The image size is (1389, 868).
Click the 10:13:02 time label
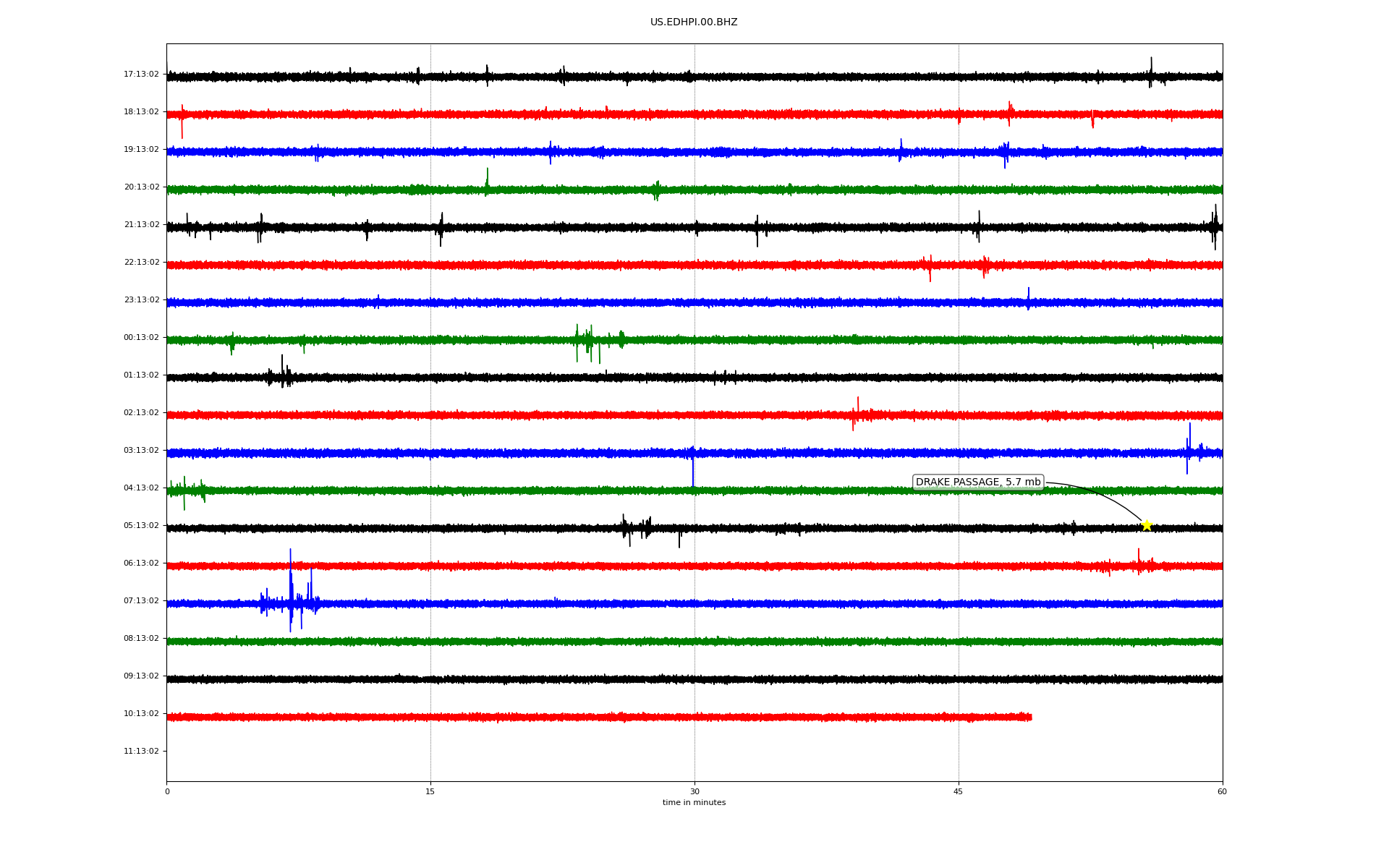click(141, 713)
